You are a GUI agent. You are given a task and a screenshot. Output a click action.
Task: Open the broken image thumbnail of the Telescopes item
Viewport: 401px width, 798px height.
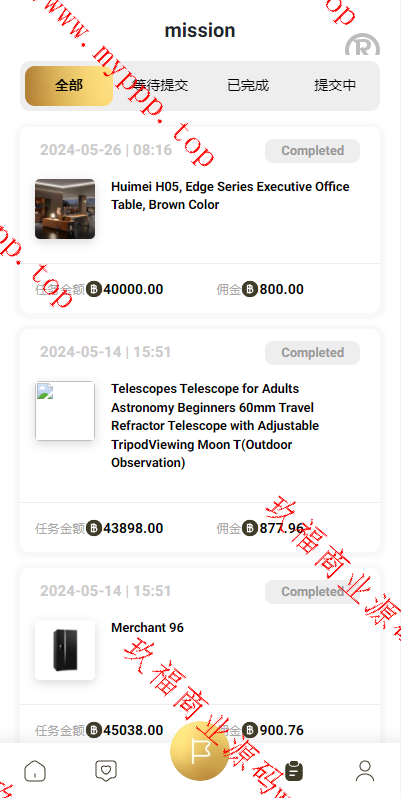pyautogui.click(x=65, y=411)
